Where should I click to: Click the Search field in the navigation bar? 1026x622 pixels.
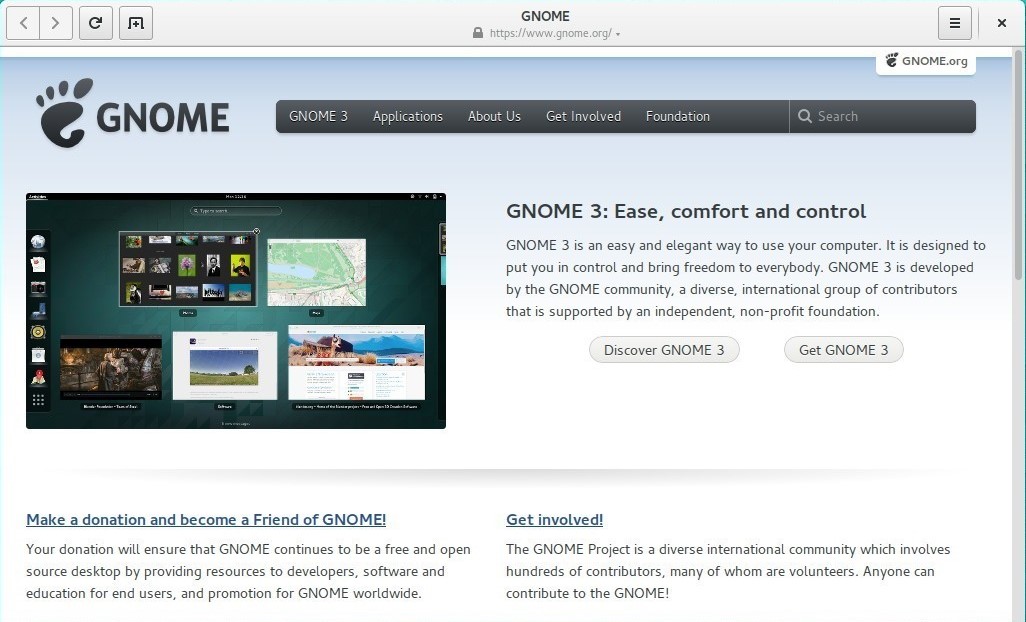pos(883,116)
